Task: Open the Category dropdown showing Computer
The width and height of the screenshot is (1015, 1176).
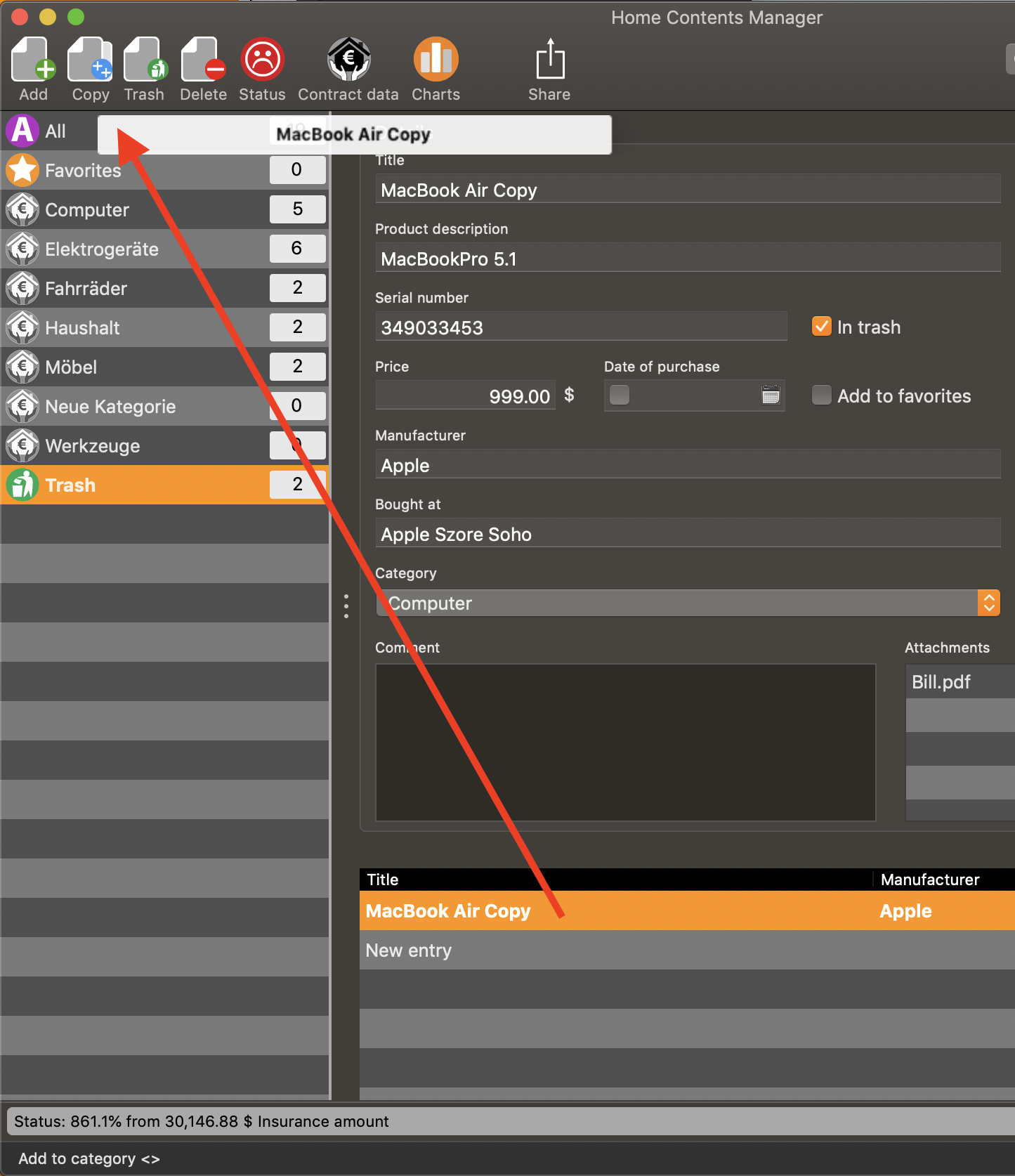Action: (x=688, y=603)
